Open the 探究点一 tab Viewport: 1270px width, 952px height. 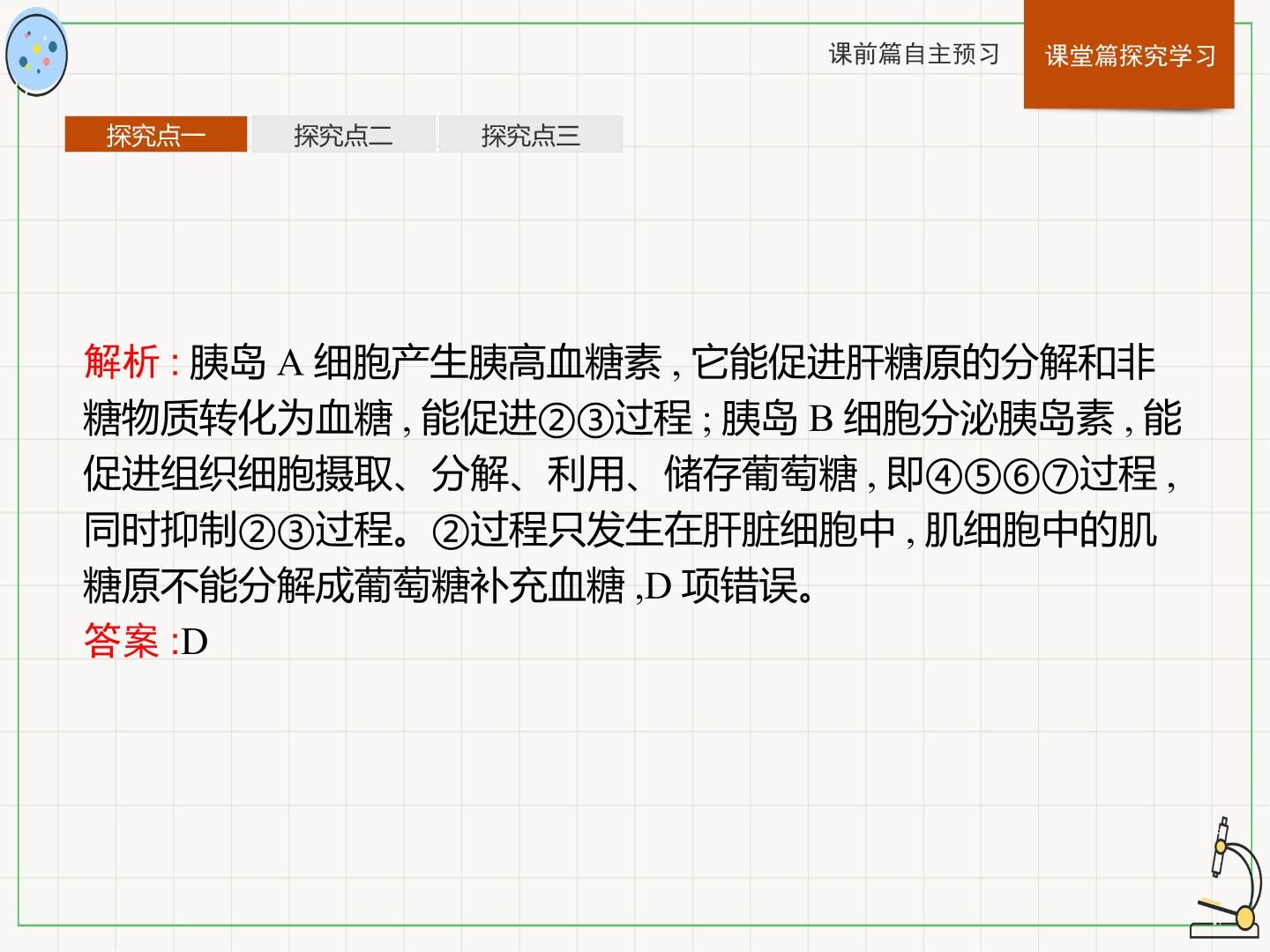click(x=156, y=135)
